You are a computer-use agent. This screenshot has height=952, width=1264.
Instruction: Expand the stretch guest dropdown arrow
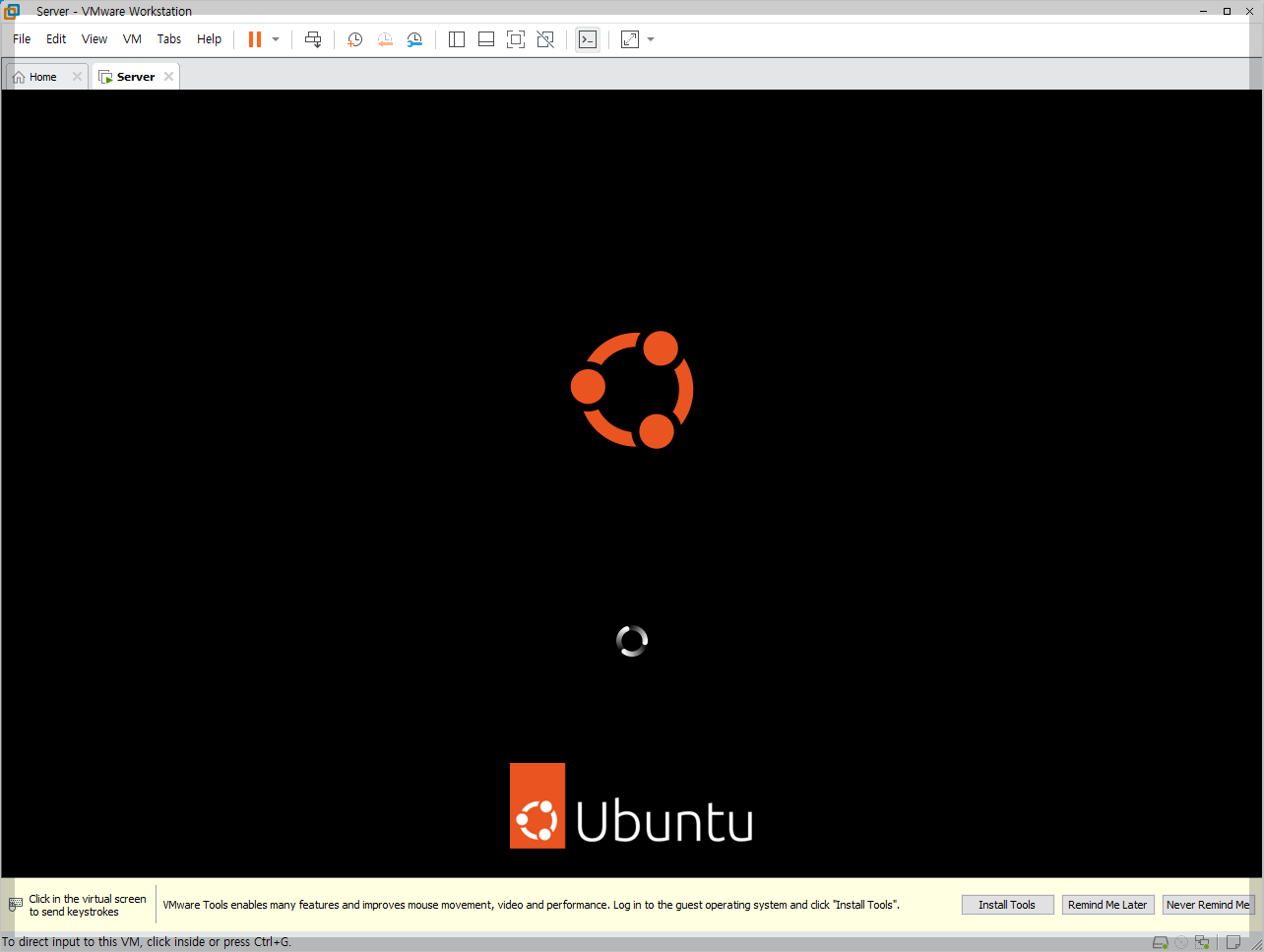651,39
